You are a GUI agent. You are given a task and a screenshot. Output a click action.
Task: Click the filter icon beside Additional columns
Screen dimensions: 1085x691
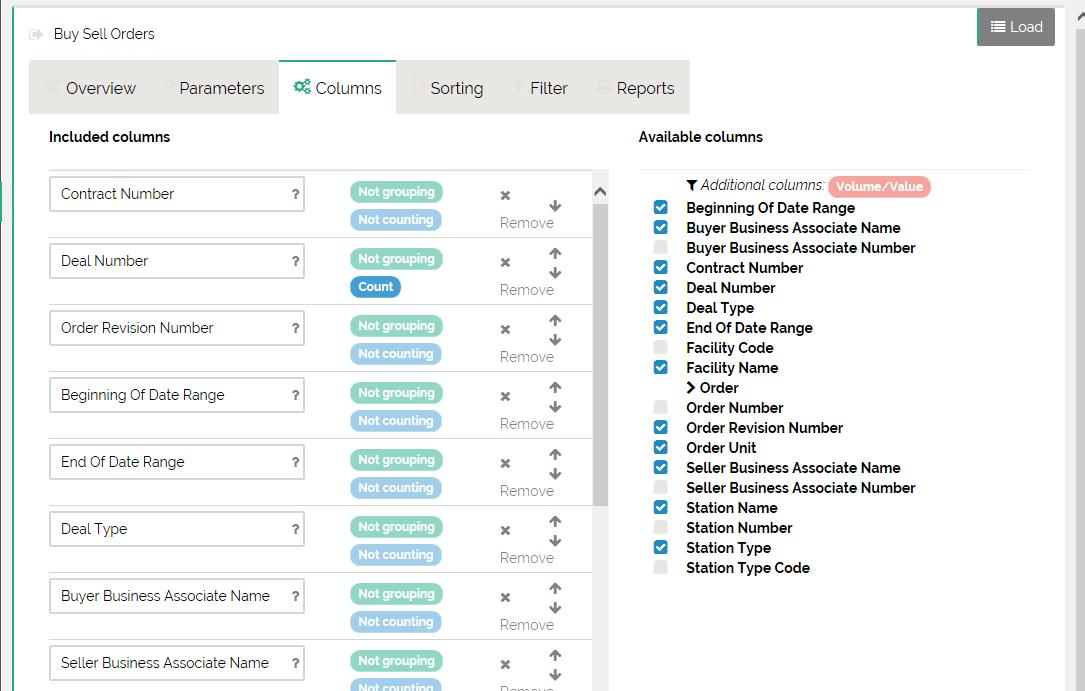(x=692, y=185)
